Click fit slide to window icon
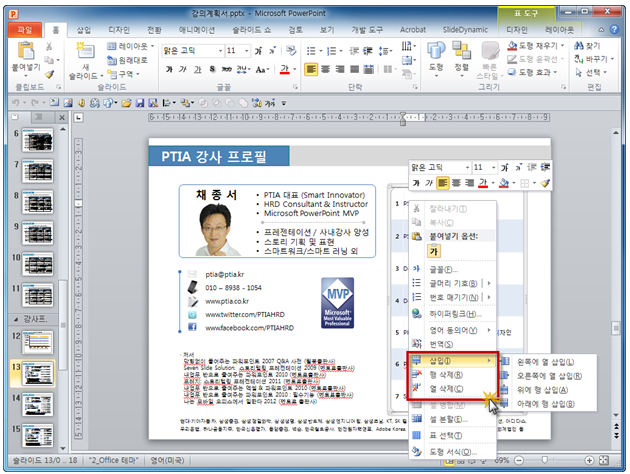630x474 pixels. 603,460
